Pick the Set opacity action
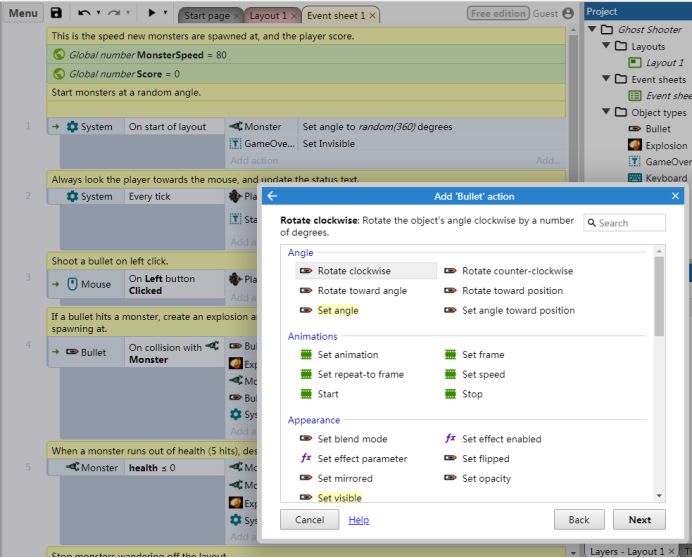This screenshot has width=692, height=558. click(485, 479)
